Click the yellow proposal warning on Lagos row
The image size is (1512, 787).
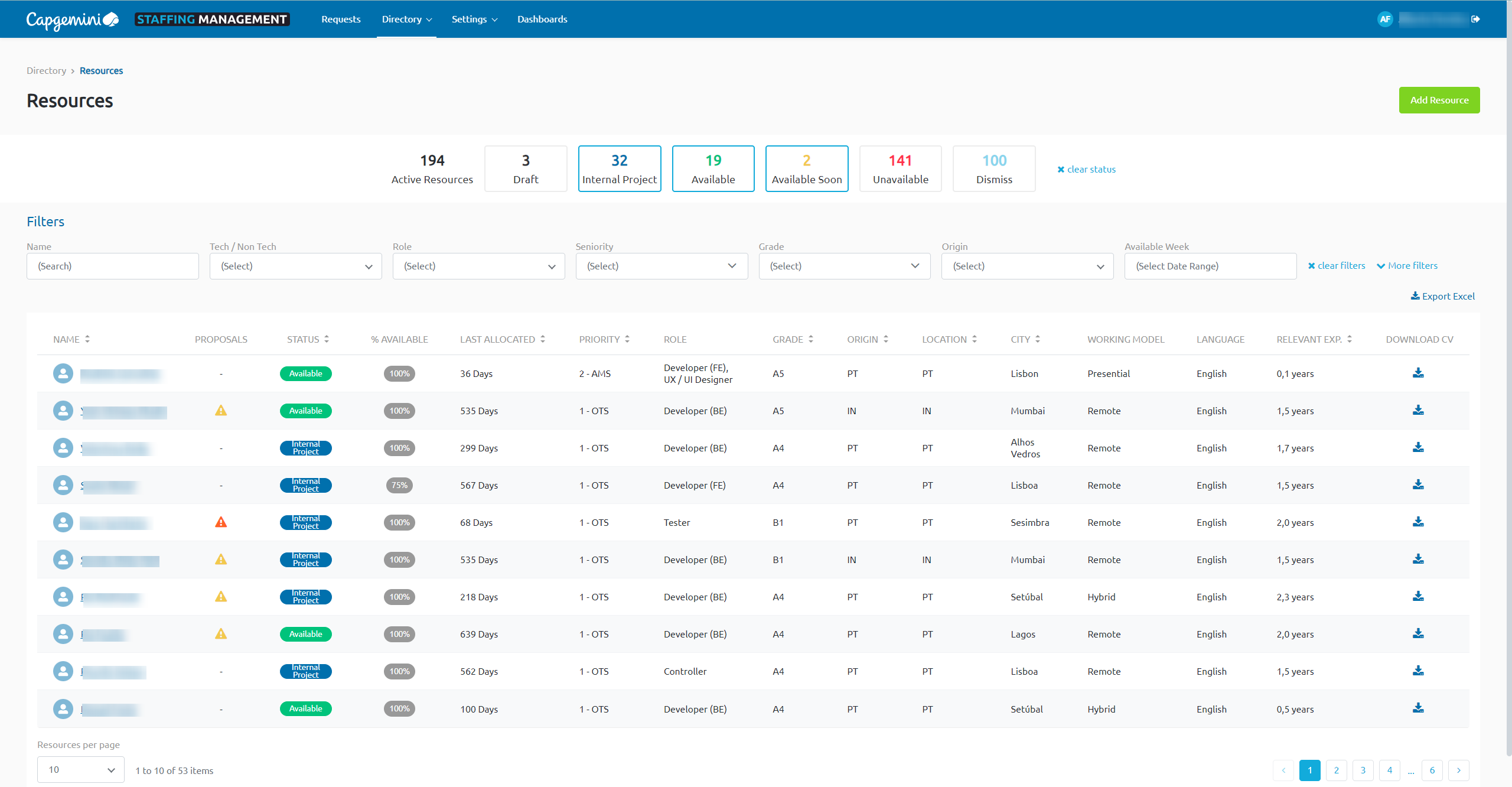[x=221, y=634]
